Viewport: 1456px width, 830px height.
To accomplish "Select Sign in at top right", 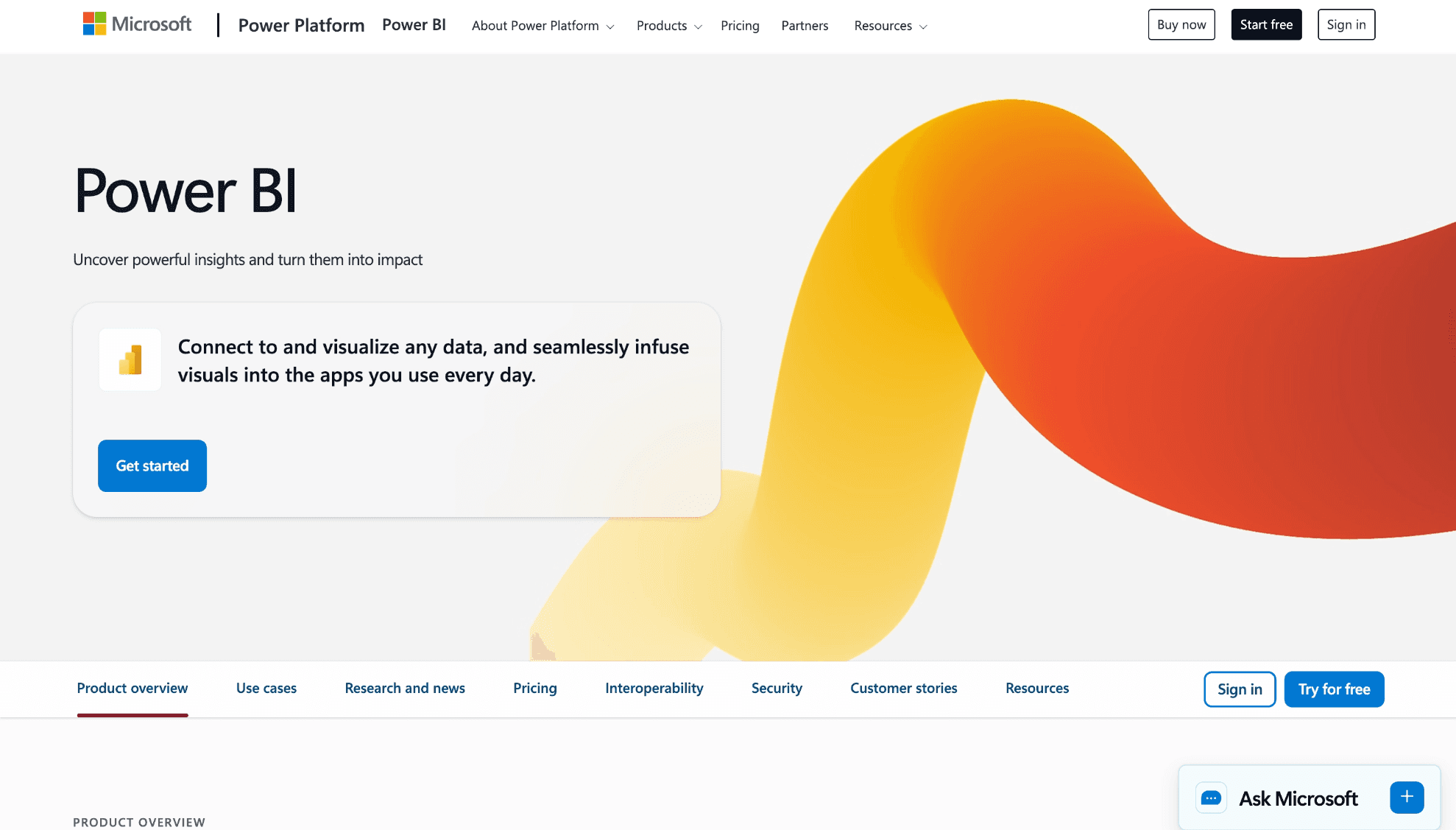I will (x=1346, y=24).
